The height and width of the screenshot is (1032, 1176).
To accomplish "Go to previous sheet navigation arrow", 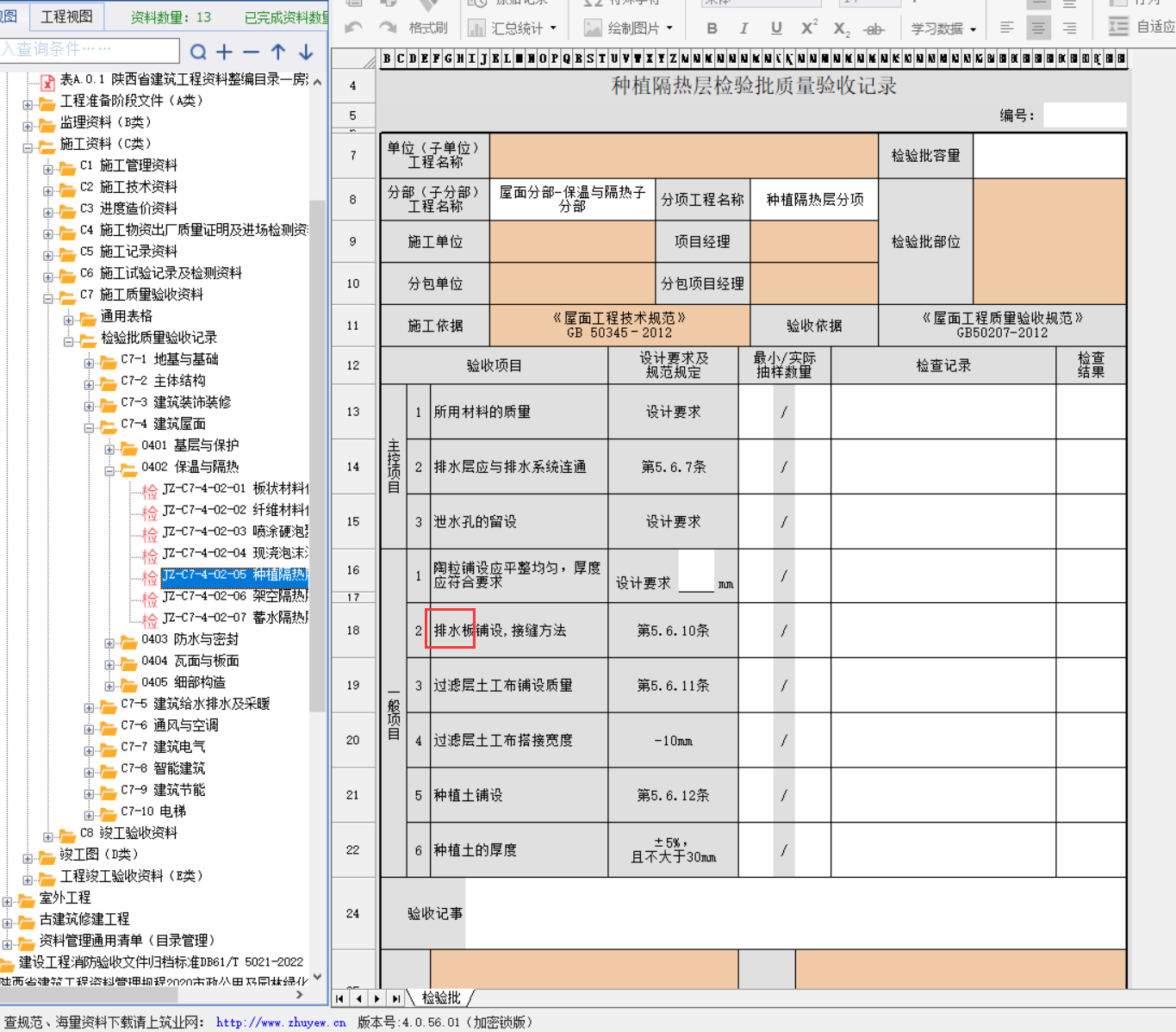I will (x=358, y=998).
